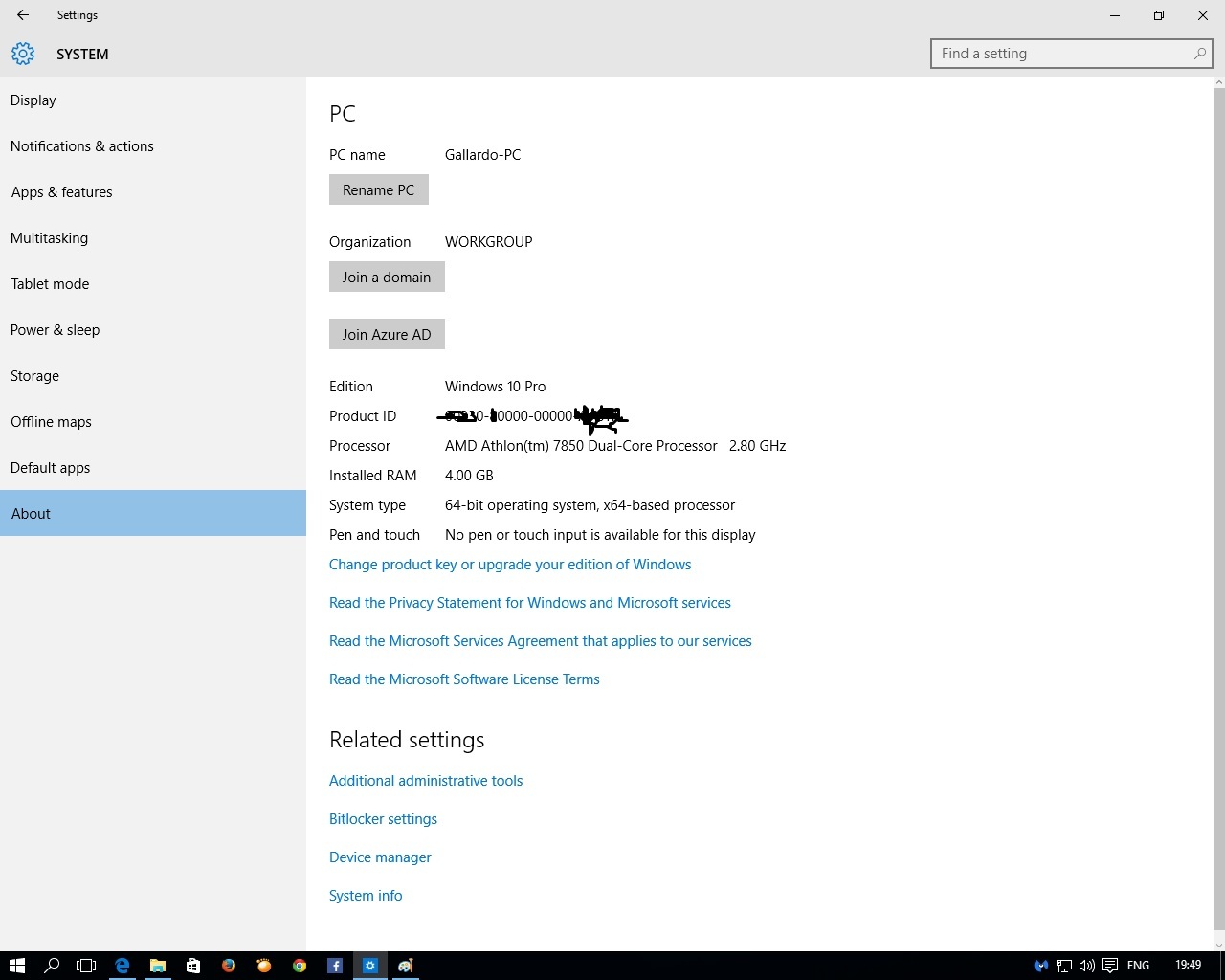Click the volume speaker tray icon
This screenshot has height=980, width=1225.
(x=1086, y=966)
